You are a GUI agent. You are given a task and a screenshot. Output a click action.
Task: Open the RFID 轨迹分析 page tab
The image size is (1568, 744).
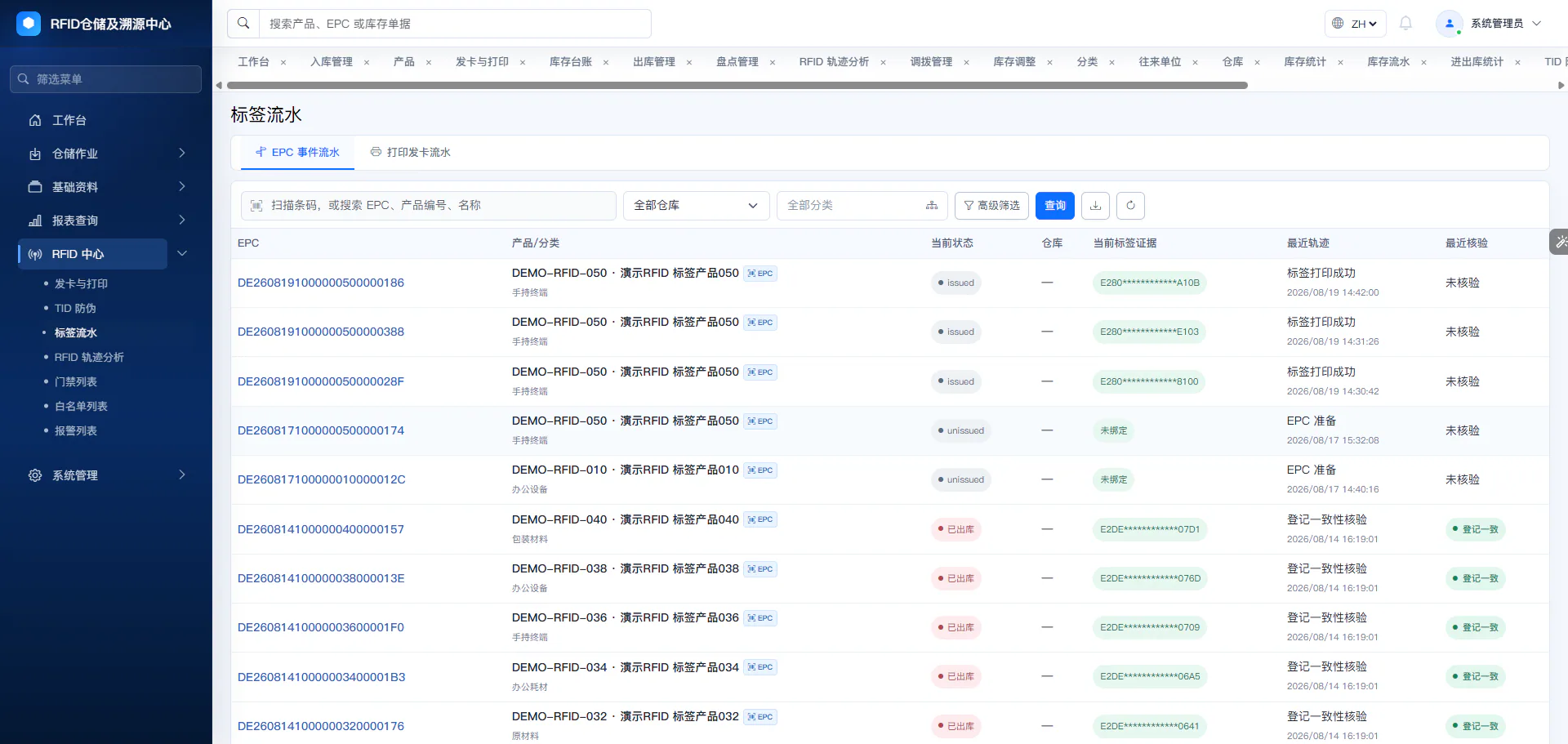[834, 62]
